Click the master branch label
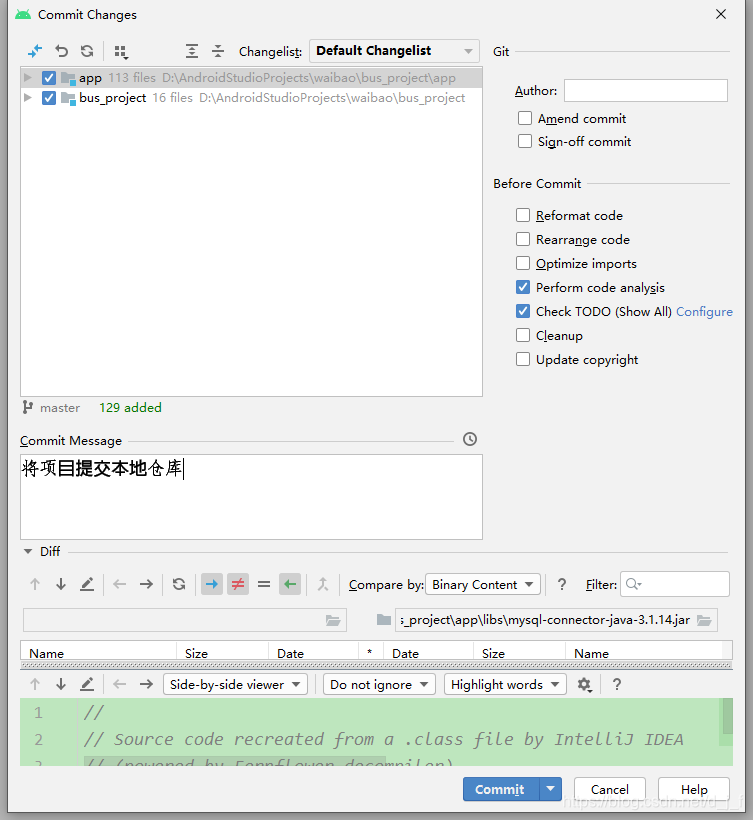 pyautogui.click(x=60, y=408)
